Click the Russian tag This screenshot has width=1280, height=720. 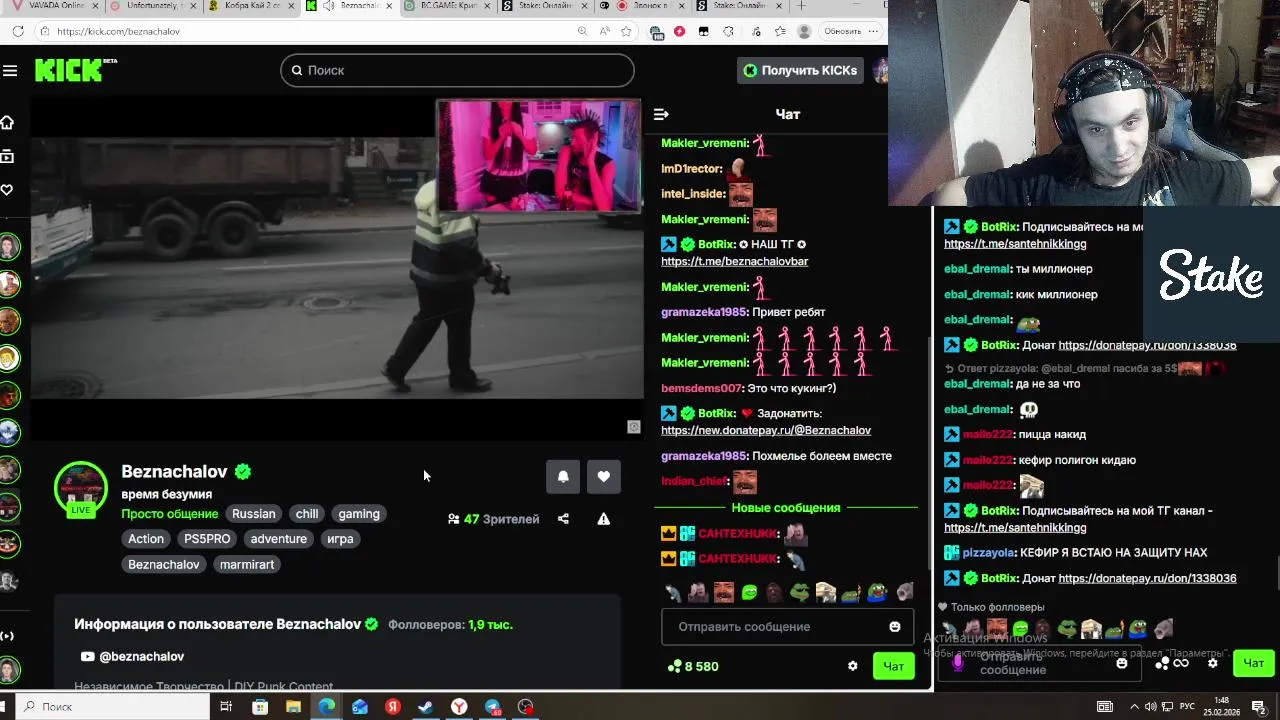tap(253, 514)
